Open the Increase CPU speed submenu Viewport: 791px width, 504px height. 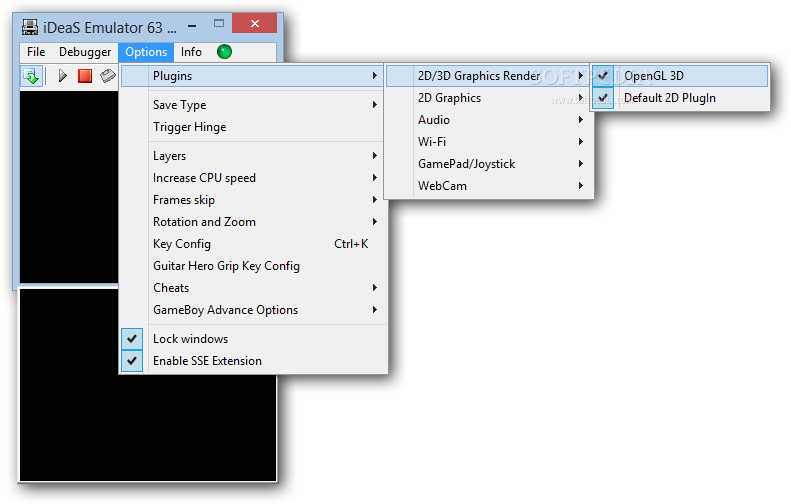coord(252,178)
